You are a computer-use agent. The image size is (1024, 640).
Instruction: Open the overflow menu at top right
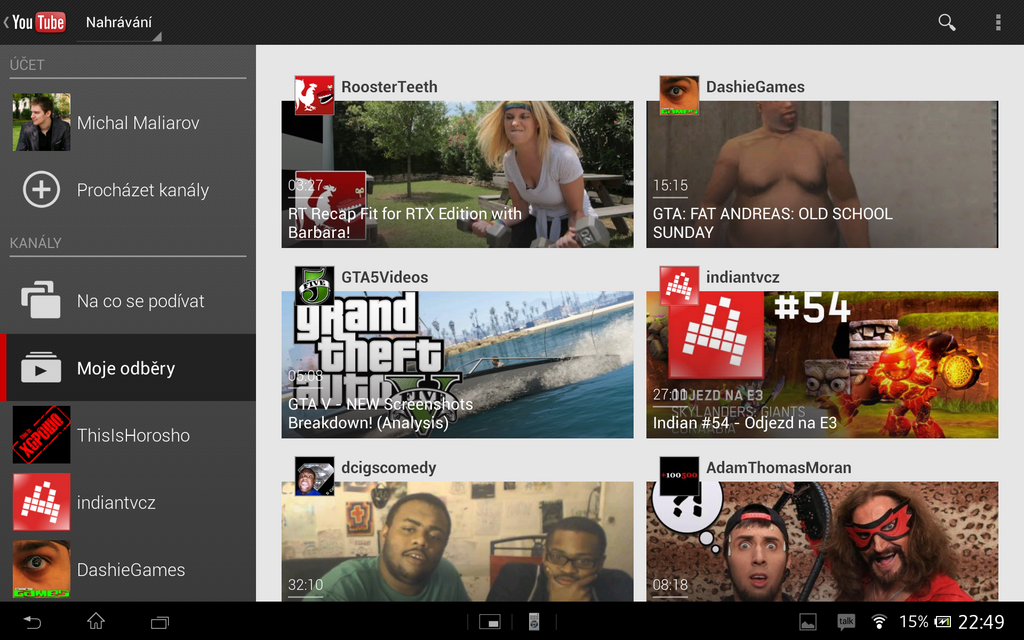tap(997, 22)
